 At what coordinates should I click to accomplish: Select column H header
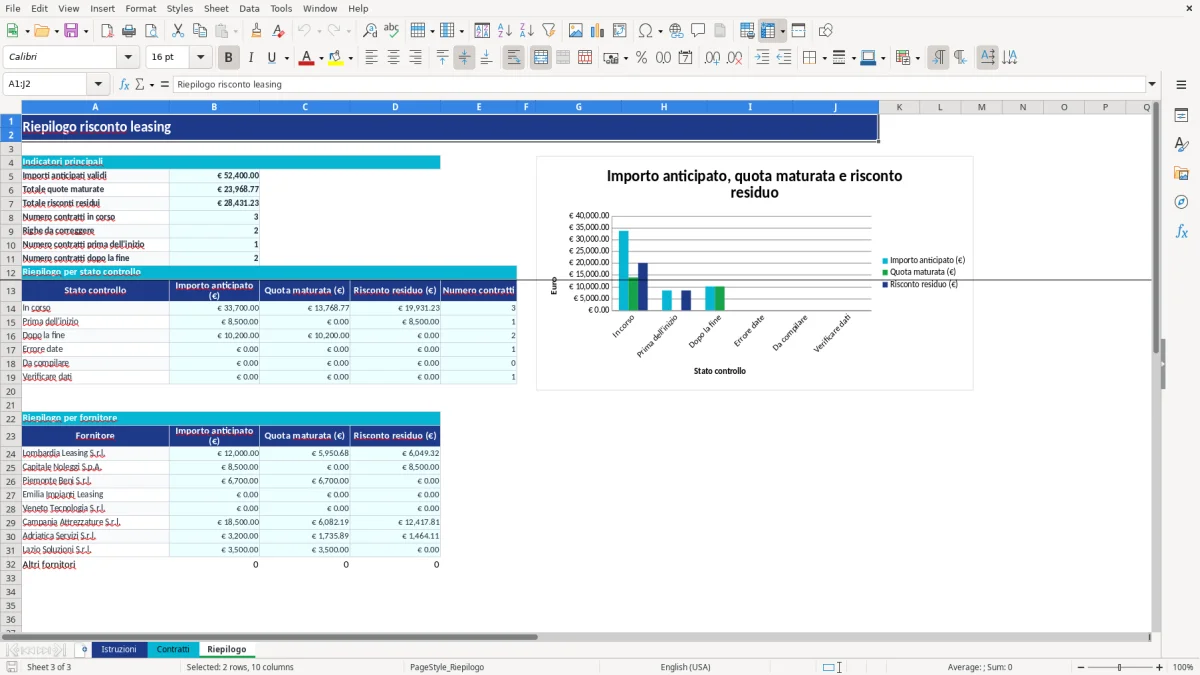pyautogui.click(x=664, y=107)
